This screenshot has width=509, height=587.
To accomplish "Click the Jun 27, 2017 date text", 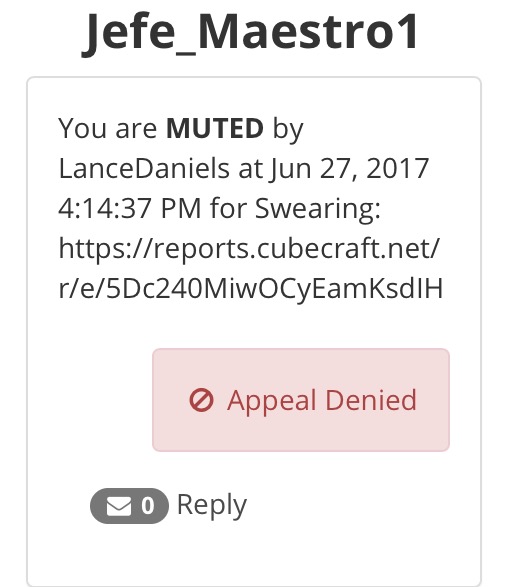I will [349, 169].
